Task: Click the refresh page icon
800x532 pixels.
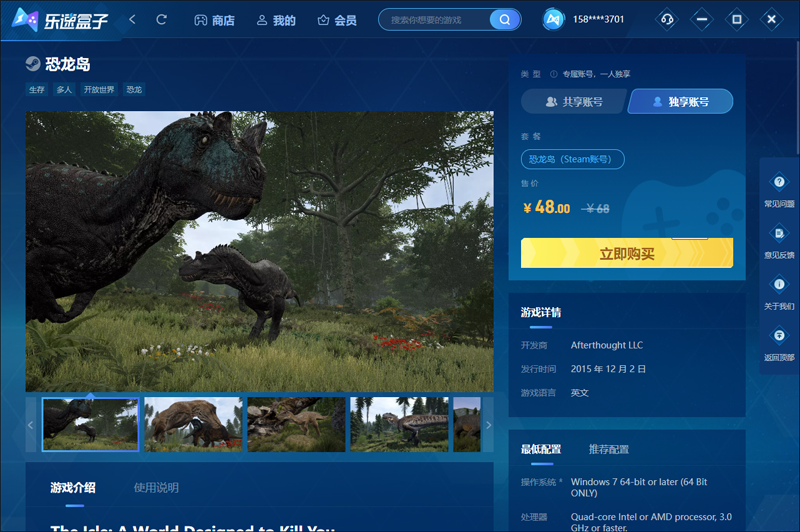Action: (x=162, y=20)
